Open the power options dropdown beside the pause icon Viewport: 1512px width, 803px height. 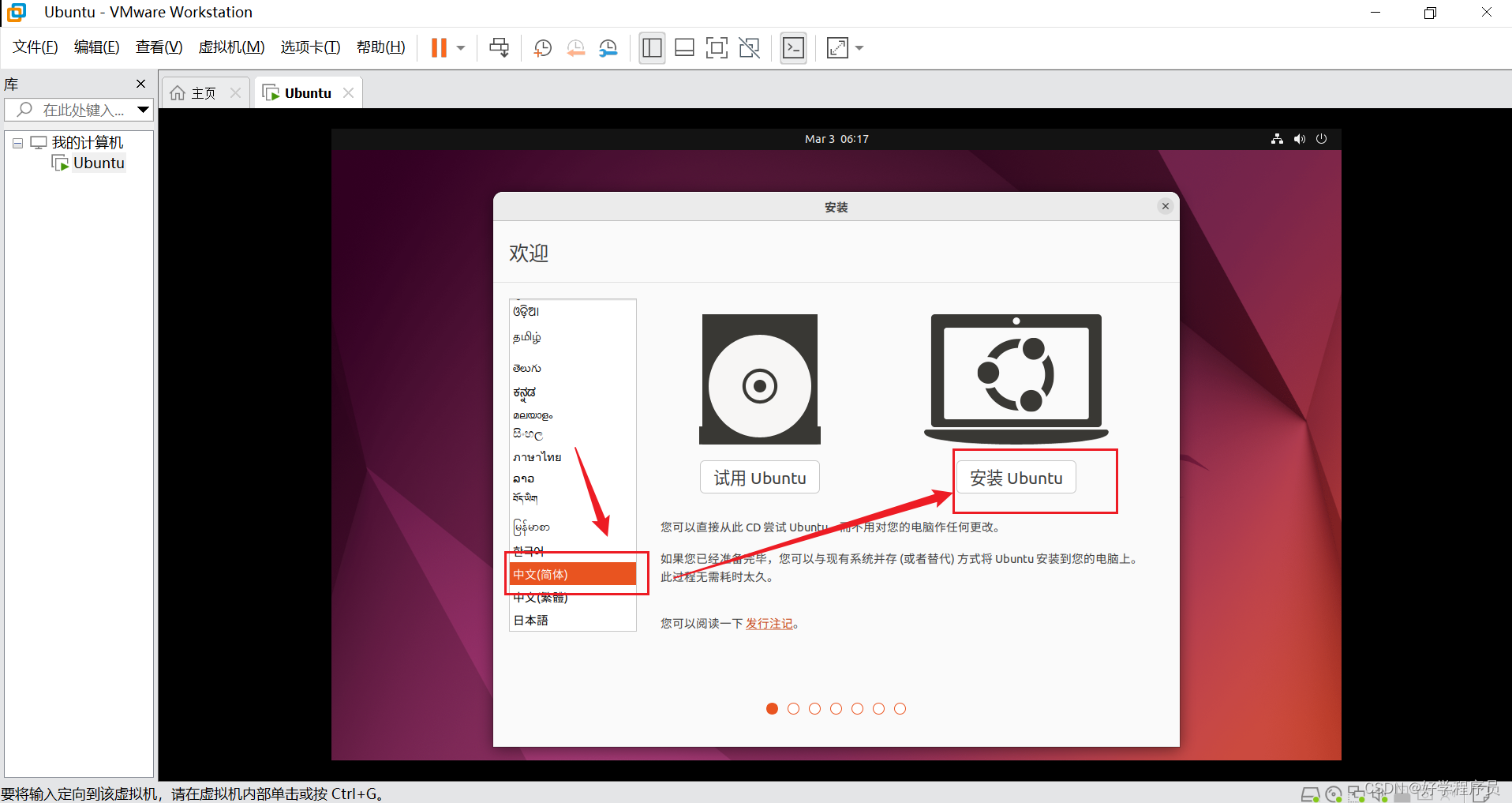pos(461,48)
